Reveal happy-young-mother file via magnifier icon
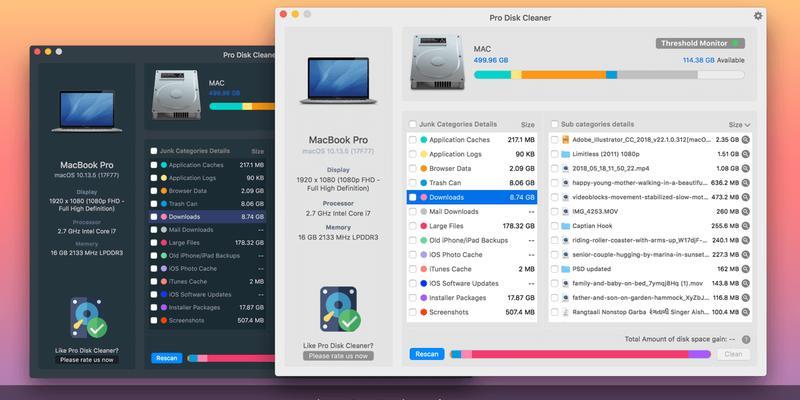This screenshot has height=400, width=800. [x=745, y=183]
